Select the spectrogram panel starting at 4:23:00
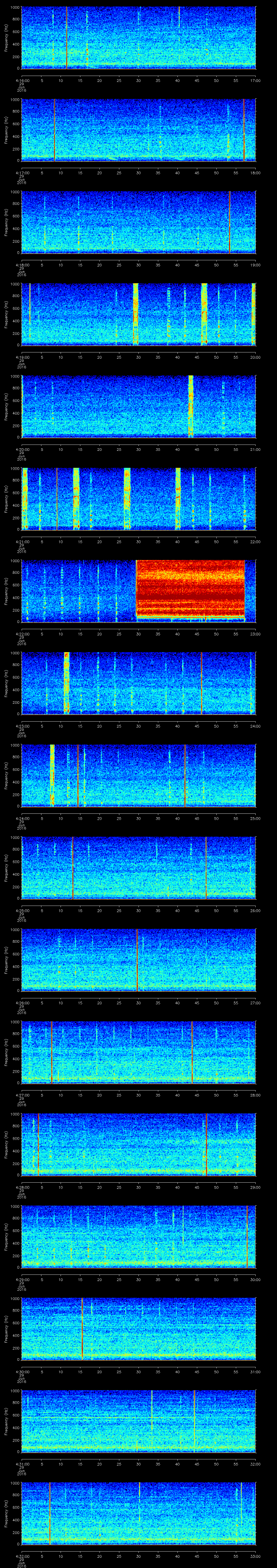Viewport: 277px width, 1568px height. click(139, 683)
